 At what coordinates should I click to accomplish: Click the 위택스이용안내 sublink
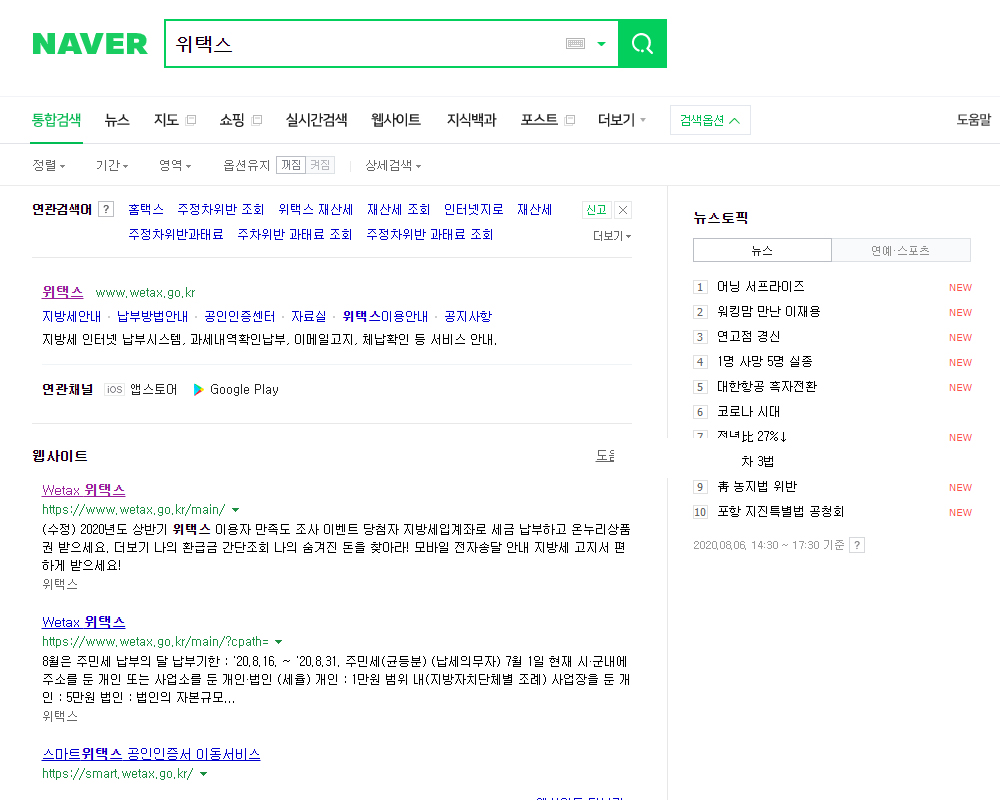click(x=385, y=316)
